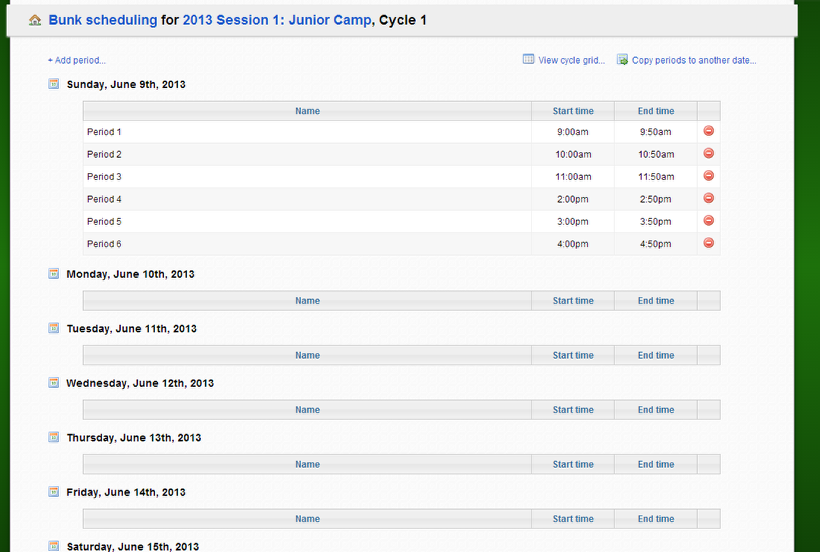
Task: Click Start time header in Monday table
Action: coord(573,301)
